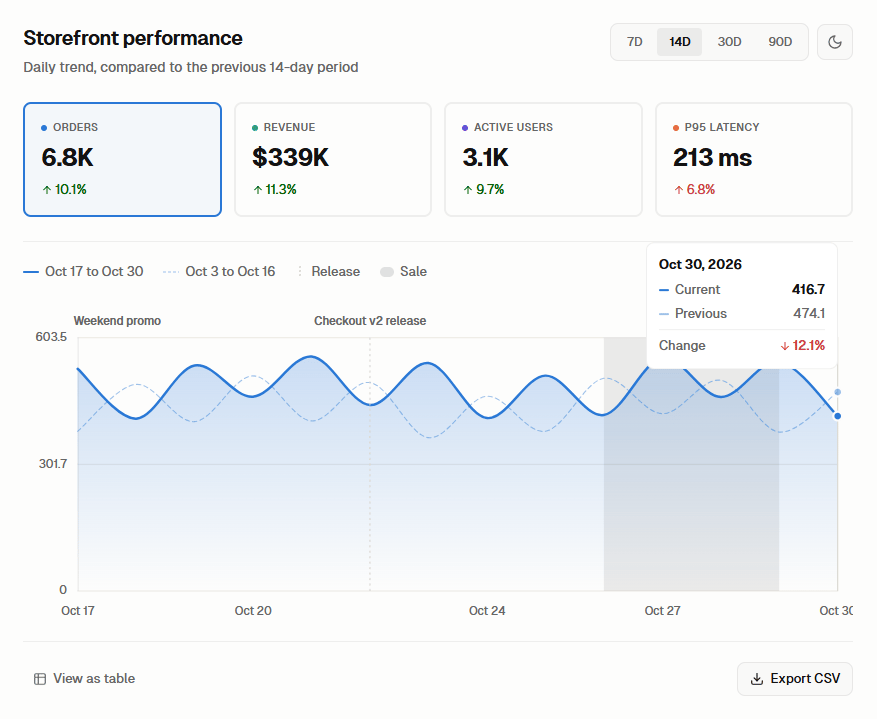This screenshot has width=877, height=719.
Task: Select the P95 Latency metric card
Action: click(x=753, y=159)
